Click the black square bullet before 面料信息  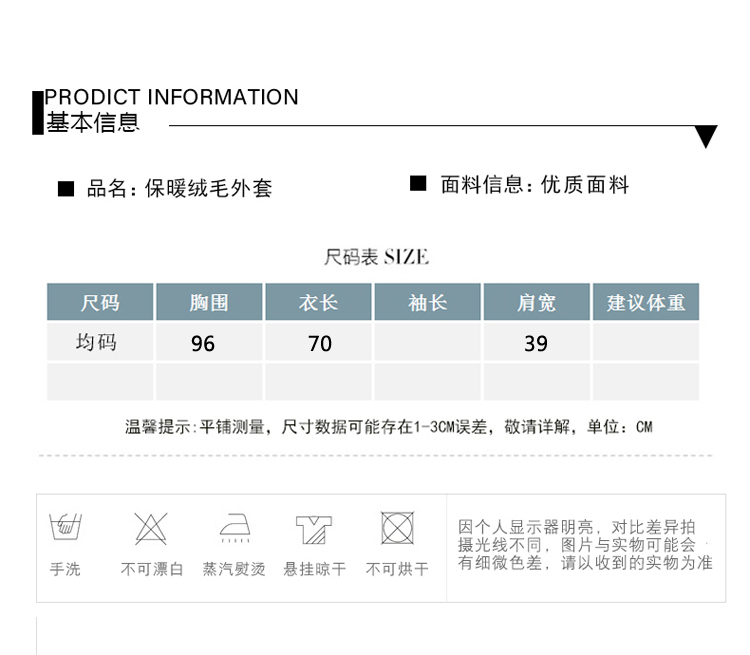[418, 184]
